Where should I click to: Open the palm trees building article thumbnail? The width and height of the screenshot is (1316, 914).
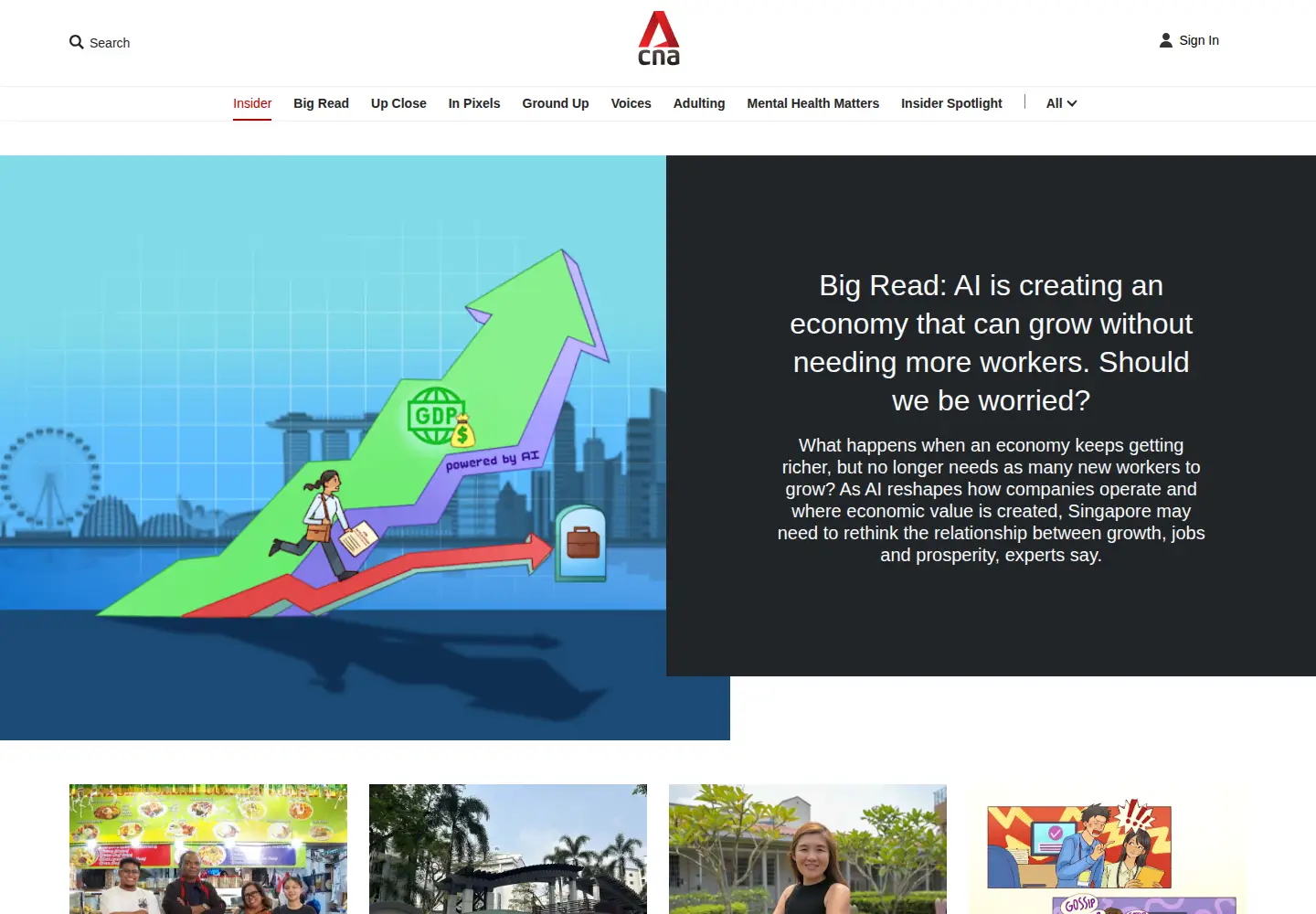[x=508, y=849]
